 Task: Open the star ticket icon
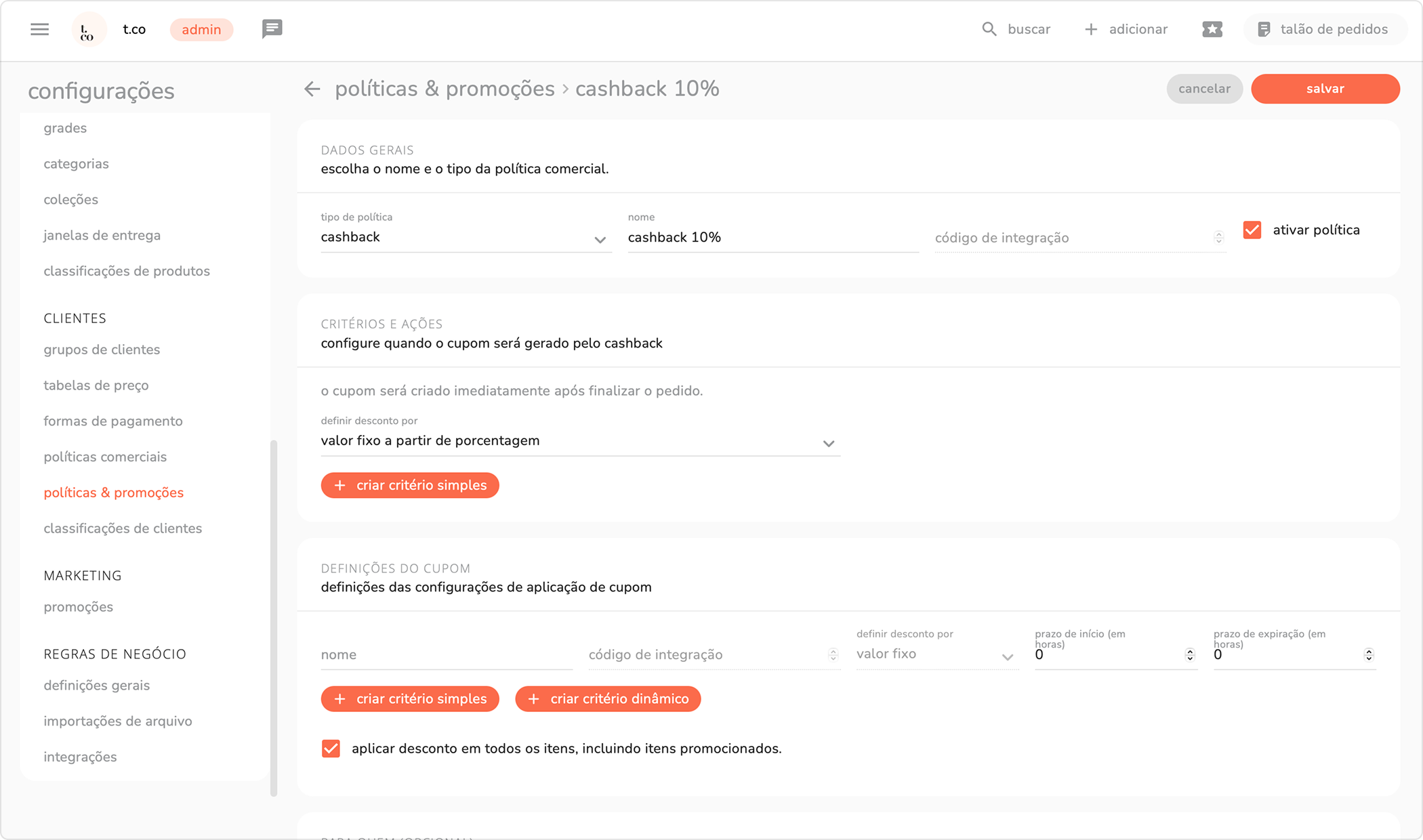[x=1212, y=29]
